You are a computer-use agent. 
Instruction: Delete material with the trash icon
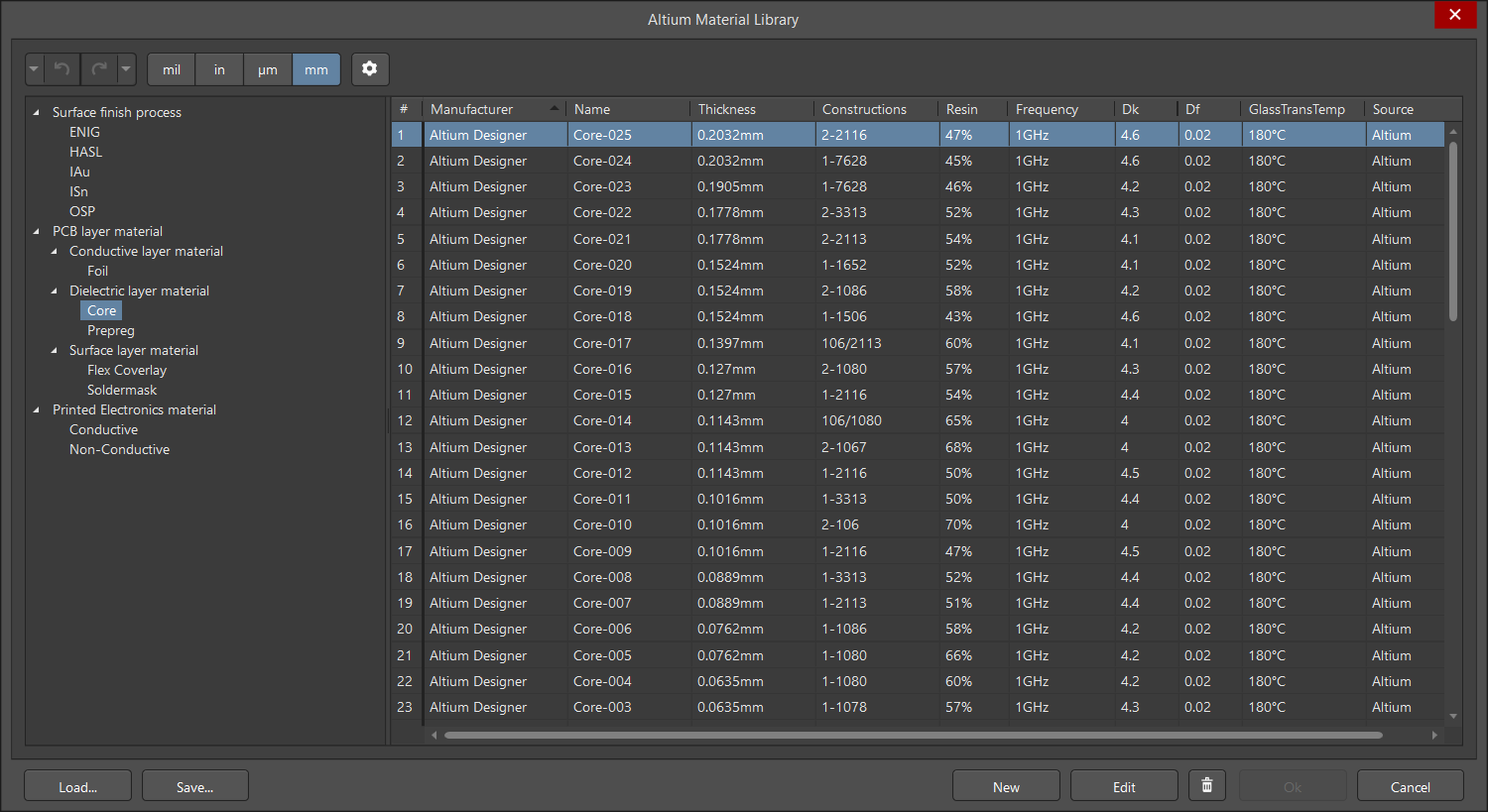click(1207, 786)
